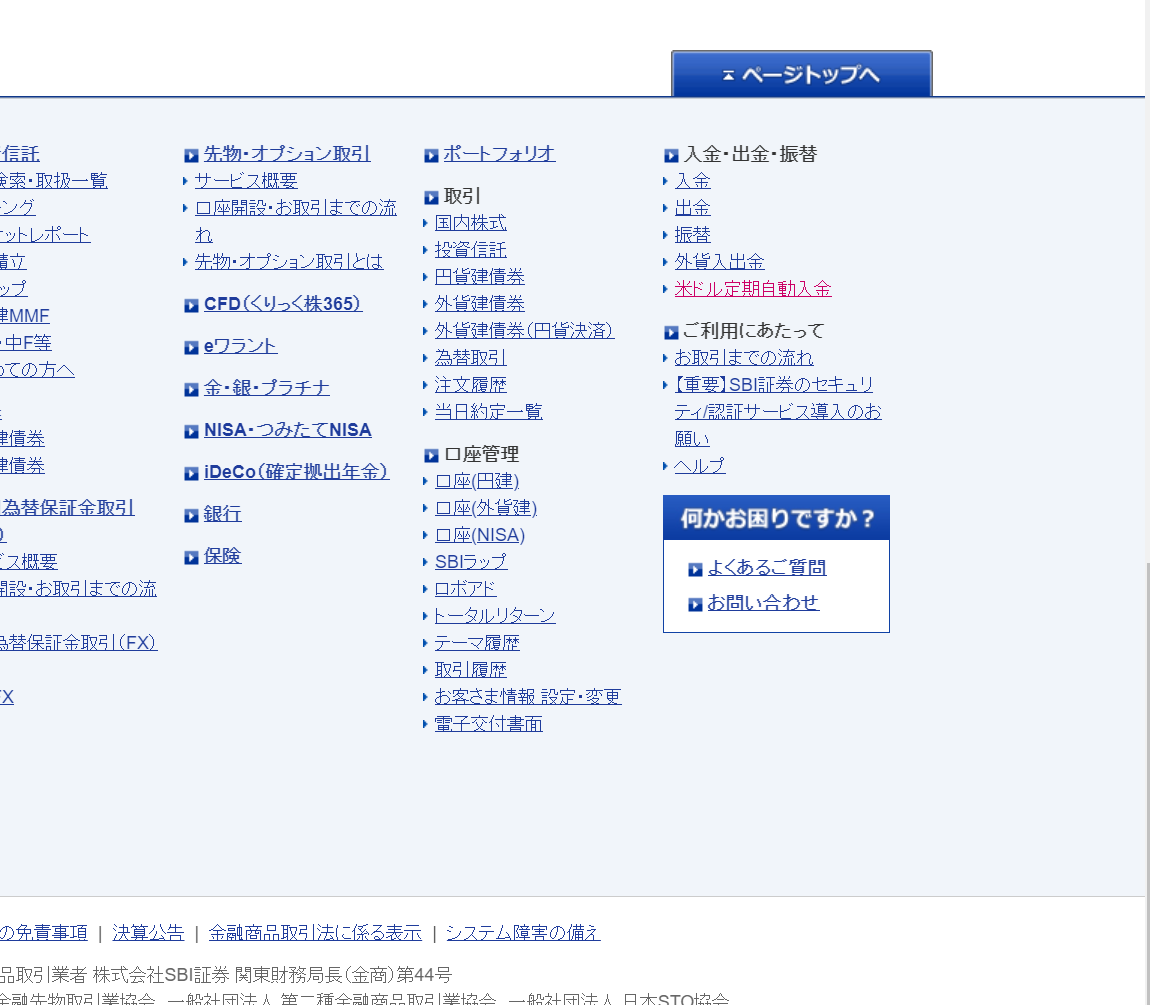Screen dimensions: 1150x1005
Task: Open システム障害の備え footer link
Action: pyautogui.click(x=522, y=932)
